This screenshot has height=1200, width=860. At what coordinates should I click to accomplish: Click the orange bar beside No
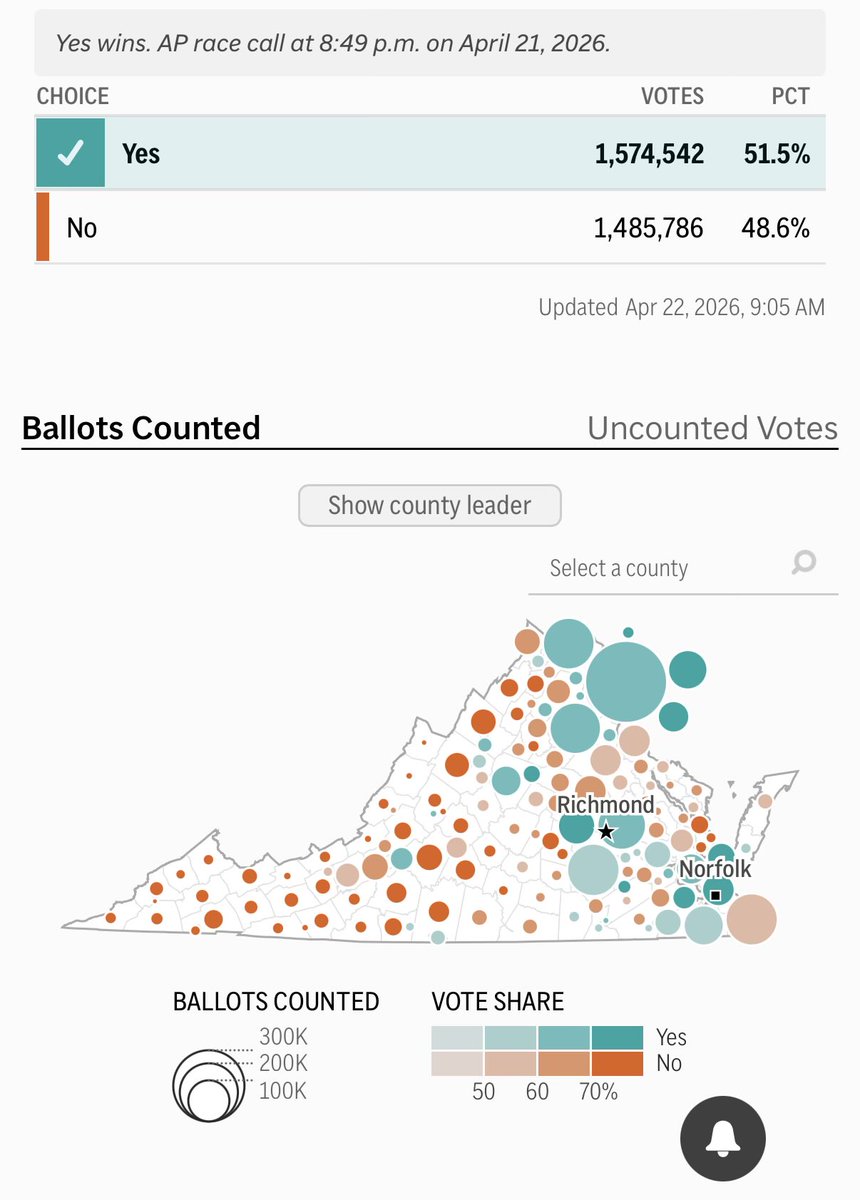point(43,227)
